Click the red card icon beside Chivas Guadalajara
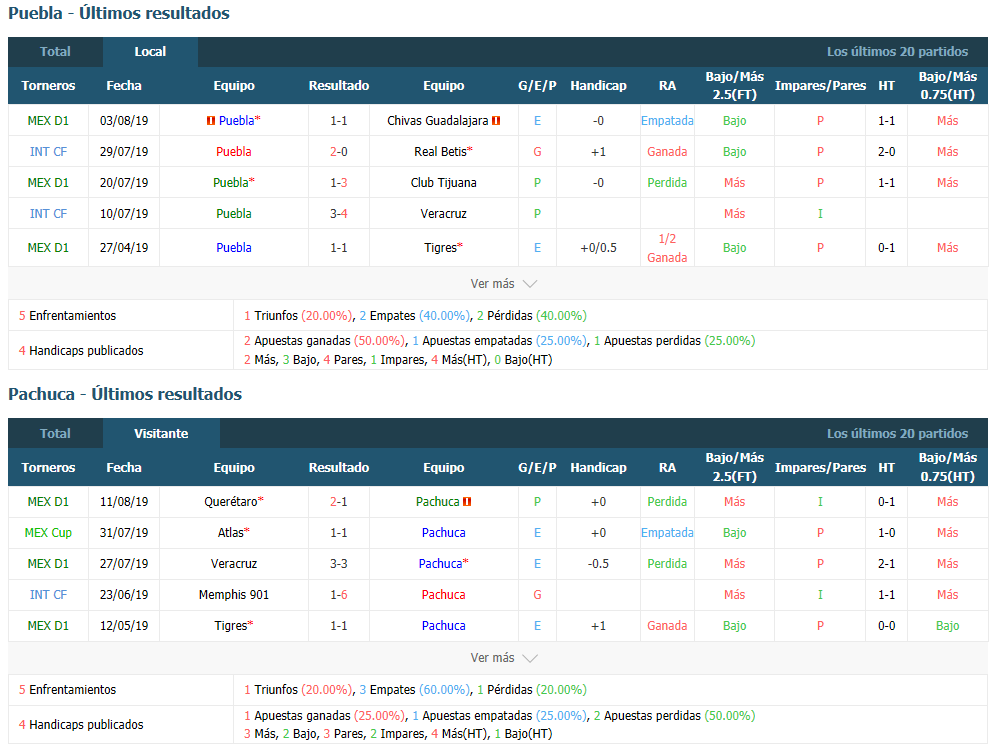This screenshot has height=746, width=1007. pos(496,121)
